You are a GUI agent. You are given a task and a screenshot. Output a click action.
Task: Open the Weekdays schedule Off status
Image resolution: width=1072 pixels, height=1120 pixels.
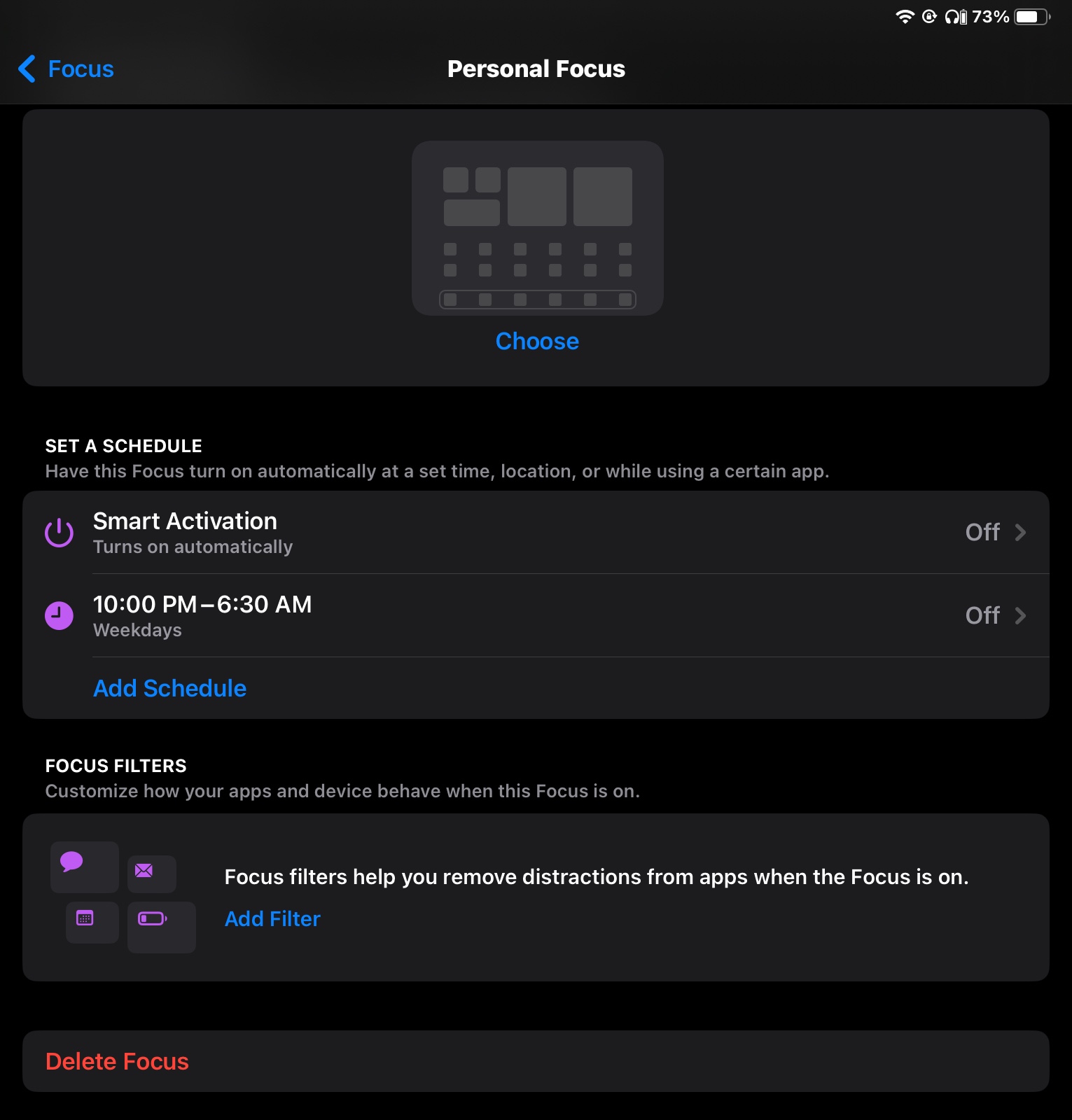[x=982, y=616]
